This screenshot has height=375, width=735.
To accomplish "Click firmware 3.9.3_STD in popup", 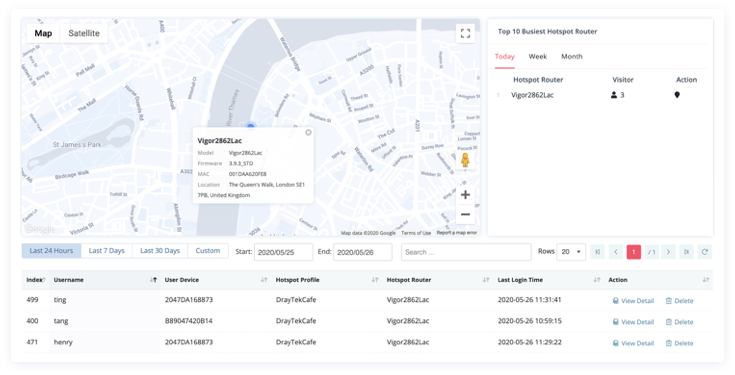I will coord(241,164).
